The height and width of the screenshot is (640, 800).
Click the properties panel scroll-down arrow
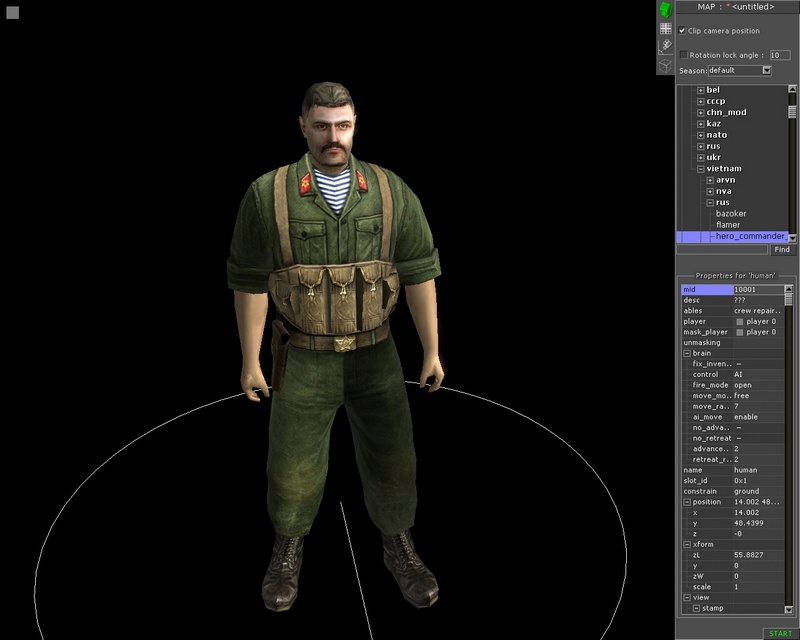[788, 609]
